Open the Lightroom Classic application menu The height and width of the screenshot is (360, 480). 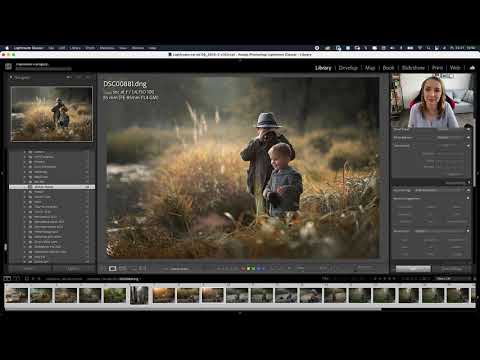(x=29, y=48)
